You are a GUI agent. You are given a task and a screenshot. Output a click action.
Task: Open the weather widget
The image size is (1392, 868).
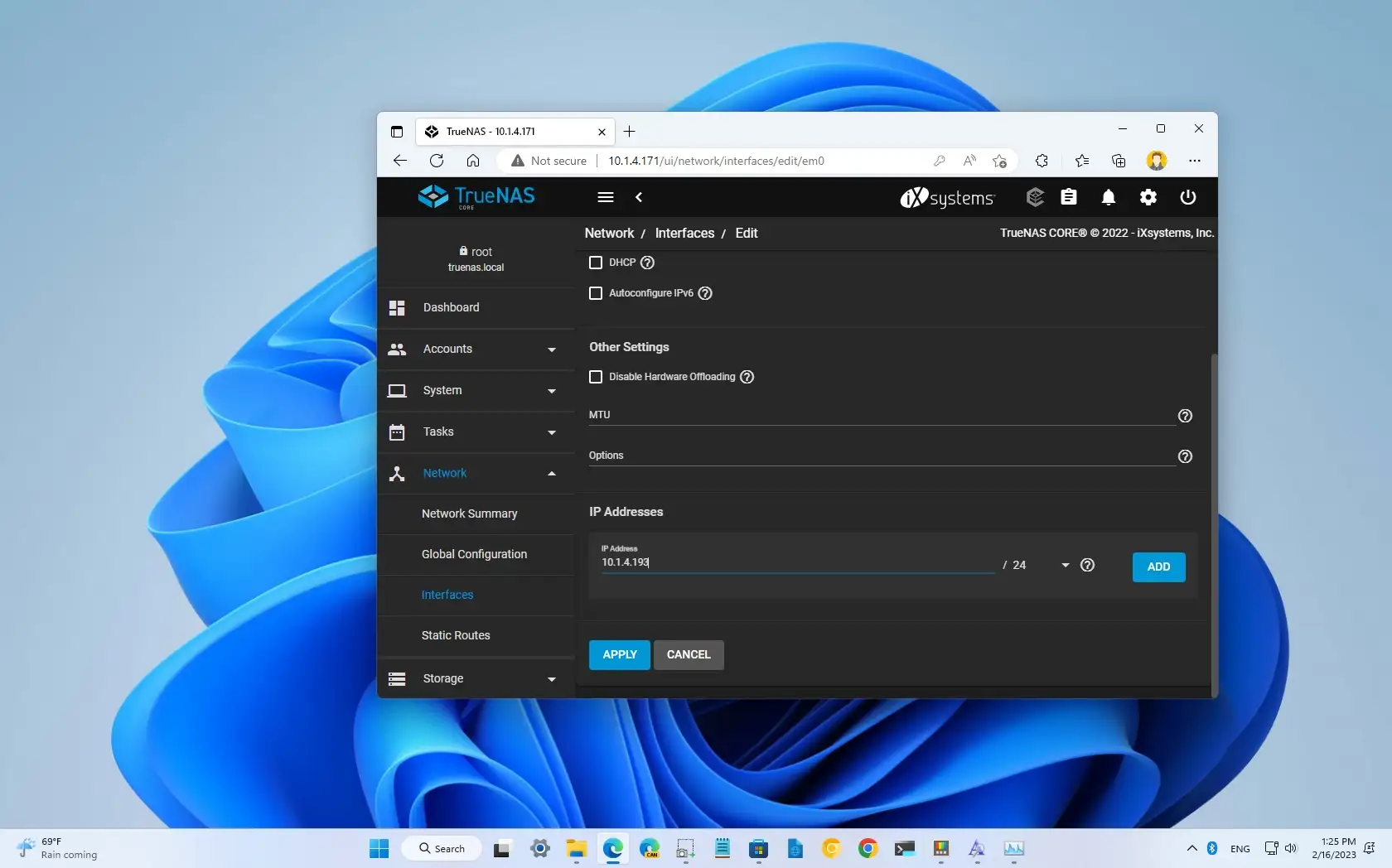tap(58, 848)
